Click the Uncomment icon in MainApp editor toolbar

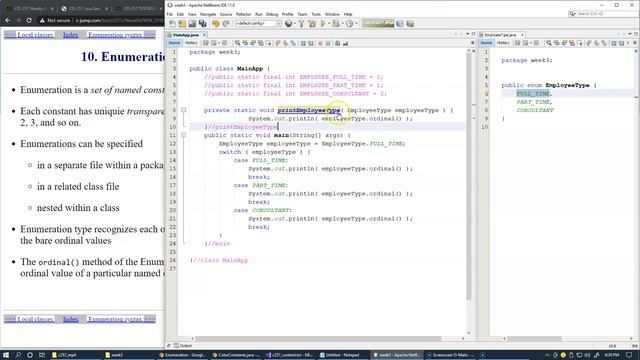coord(345,43)
